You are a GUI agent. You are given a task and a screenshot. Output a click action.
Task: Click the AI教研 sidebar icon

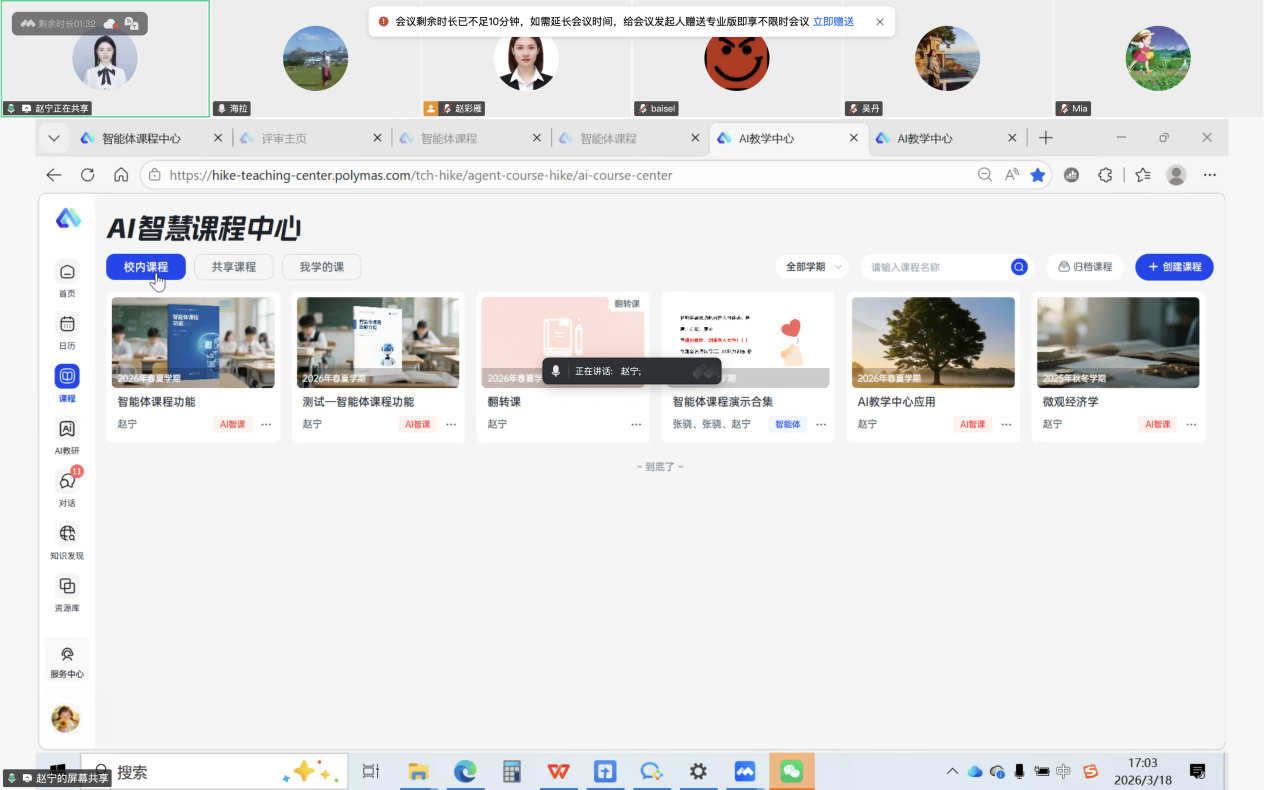click(x=67, y=429)
